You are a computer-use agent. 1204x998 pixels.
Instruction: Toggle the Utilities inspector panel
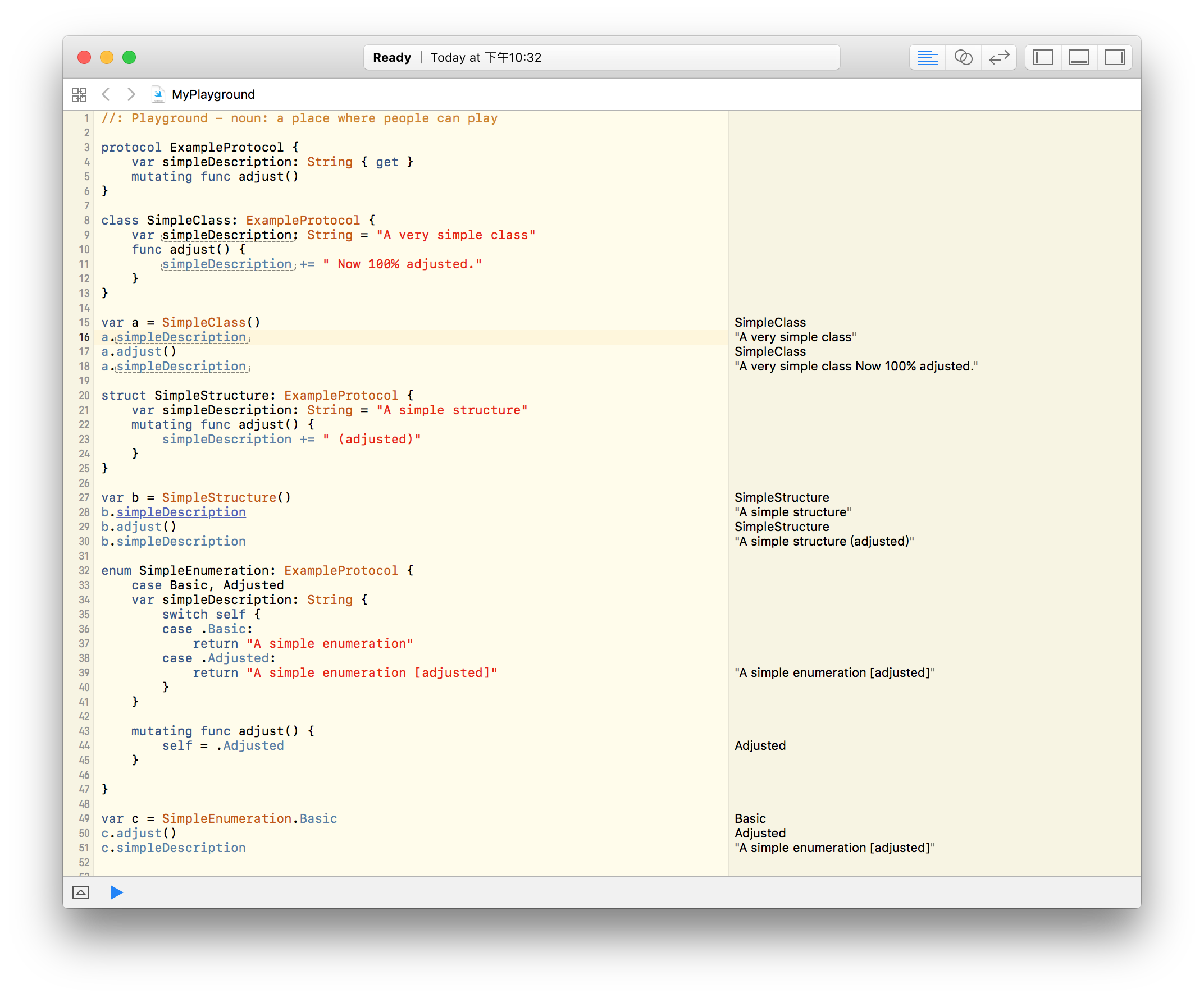point(1115,57)
